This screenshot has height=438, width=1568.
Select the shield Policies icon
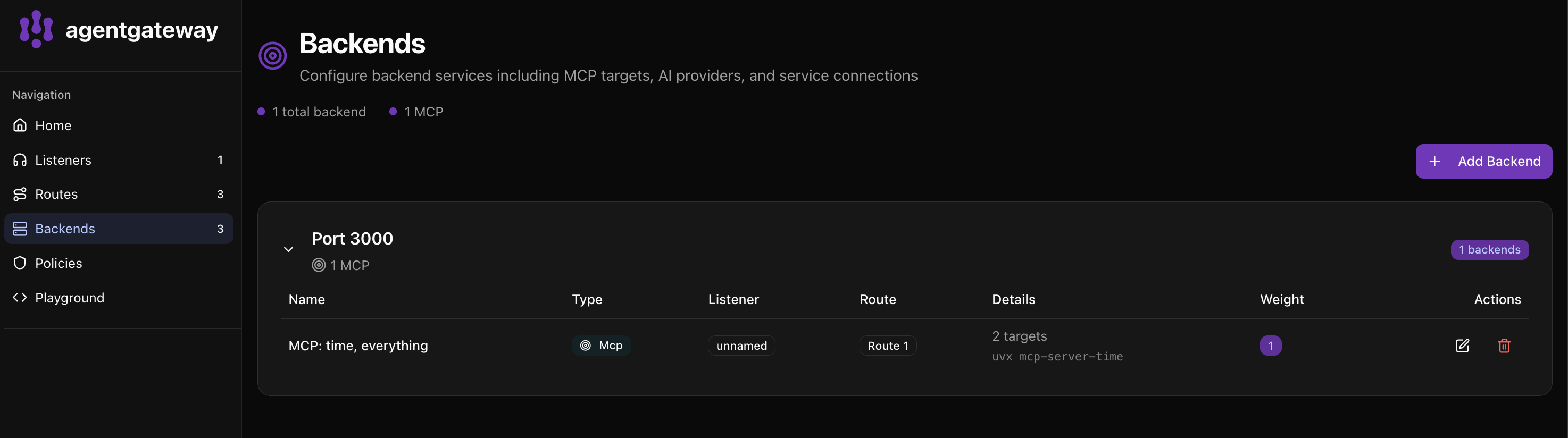point(20,262)
